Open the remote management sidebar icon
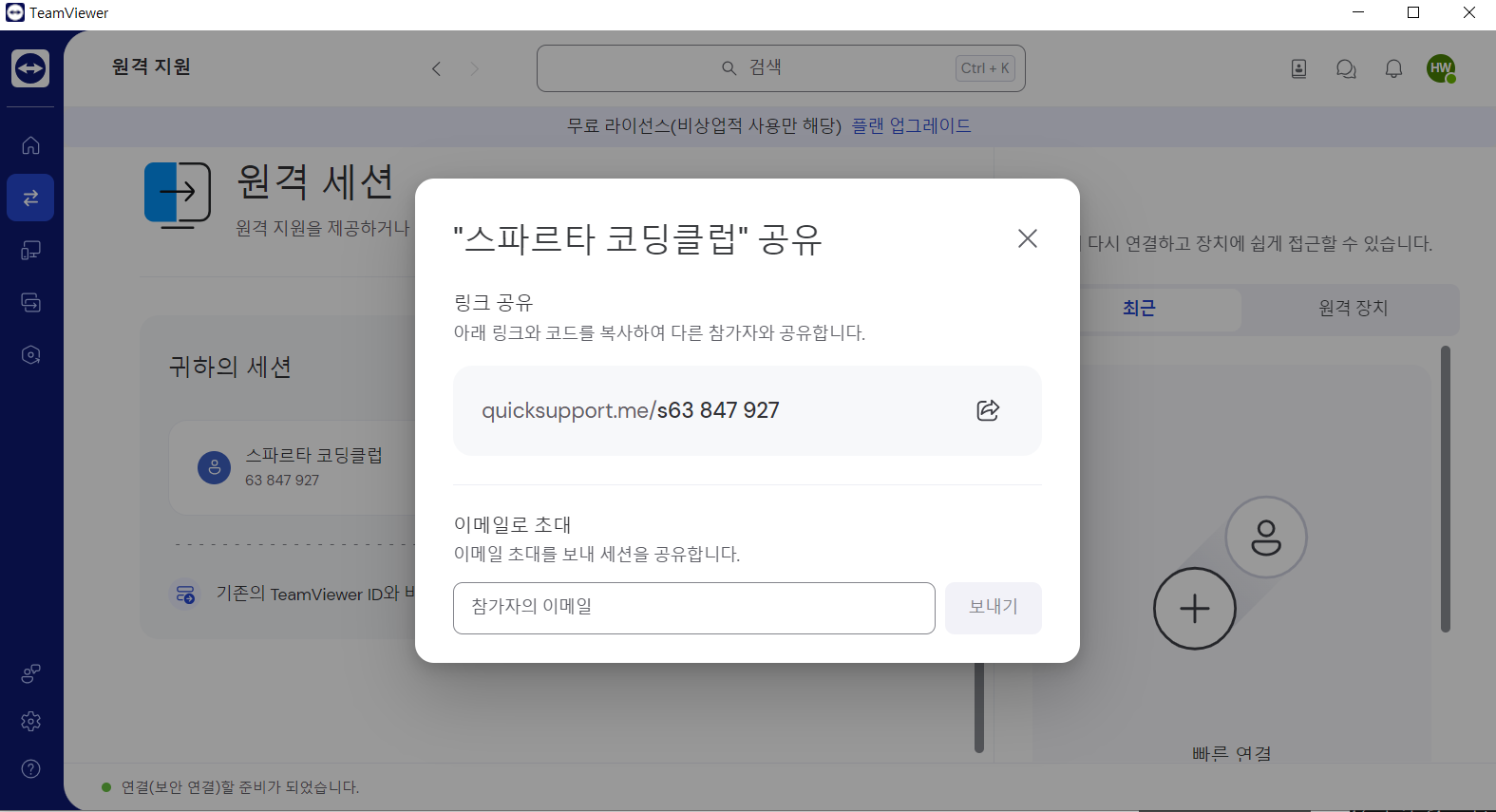The width and height of the screenshot is (1496, 812). click(30, 303)
